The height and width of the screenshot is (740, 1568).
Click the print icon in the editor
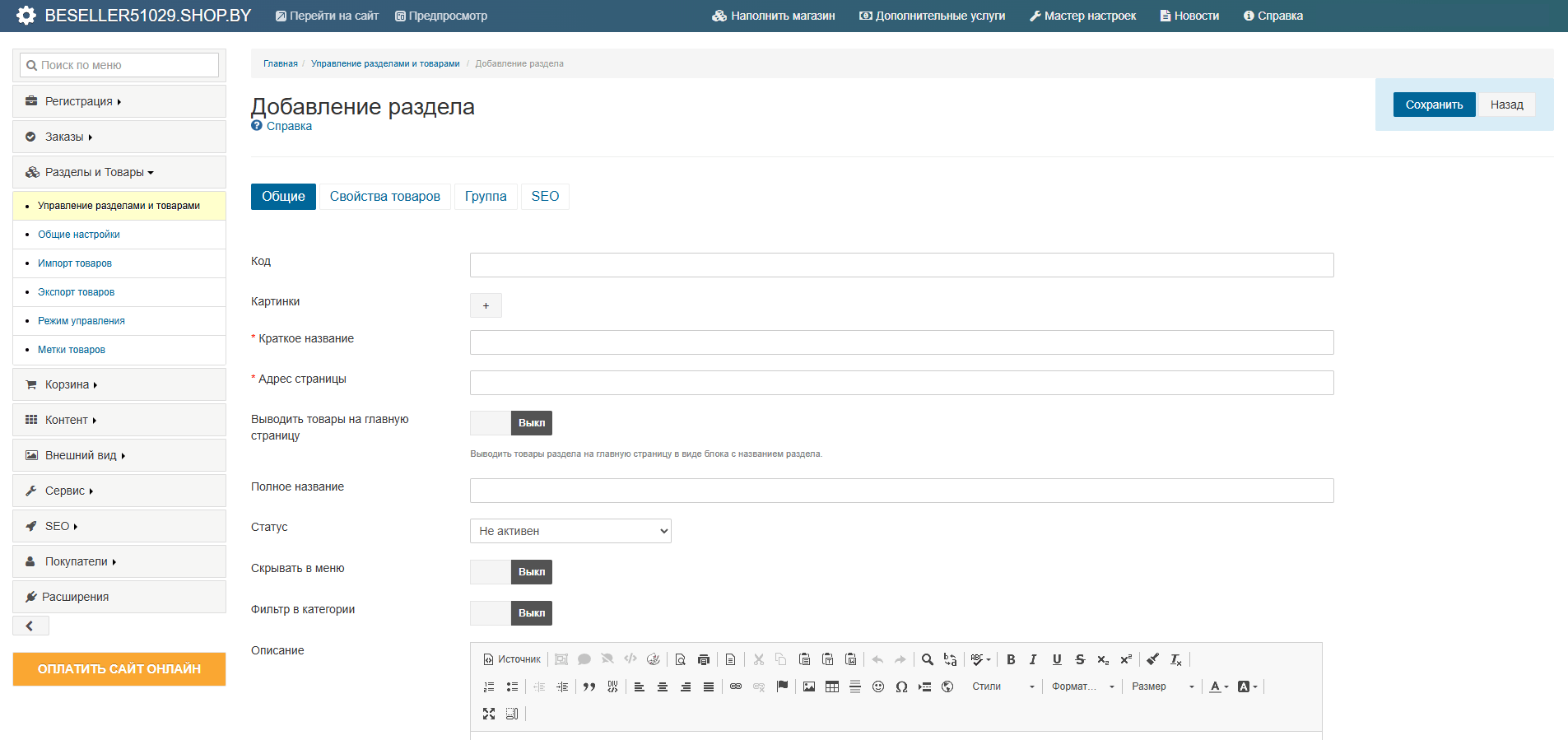tap(704, 659)
